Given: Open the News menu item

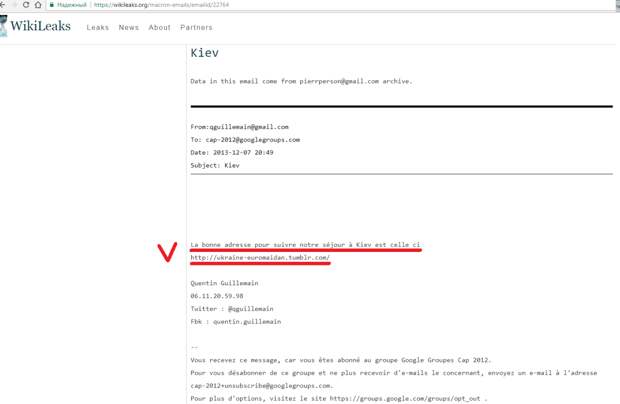Looking at the screenshot, I should click(129, 27).
